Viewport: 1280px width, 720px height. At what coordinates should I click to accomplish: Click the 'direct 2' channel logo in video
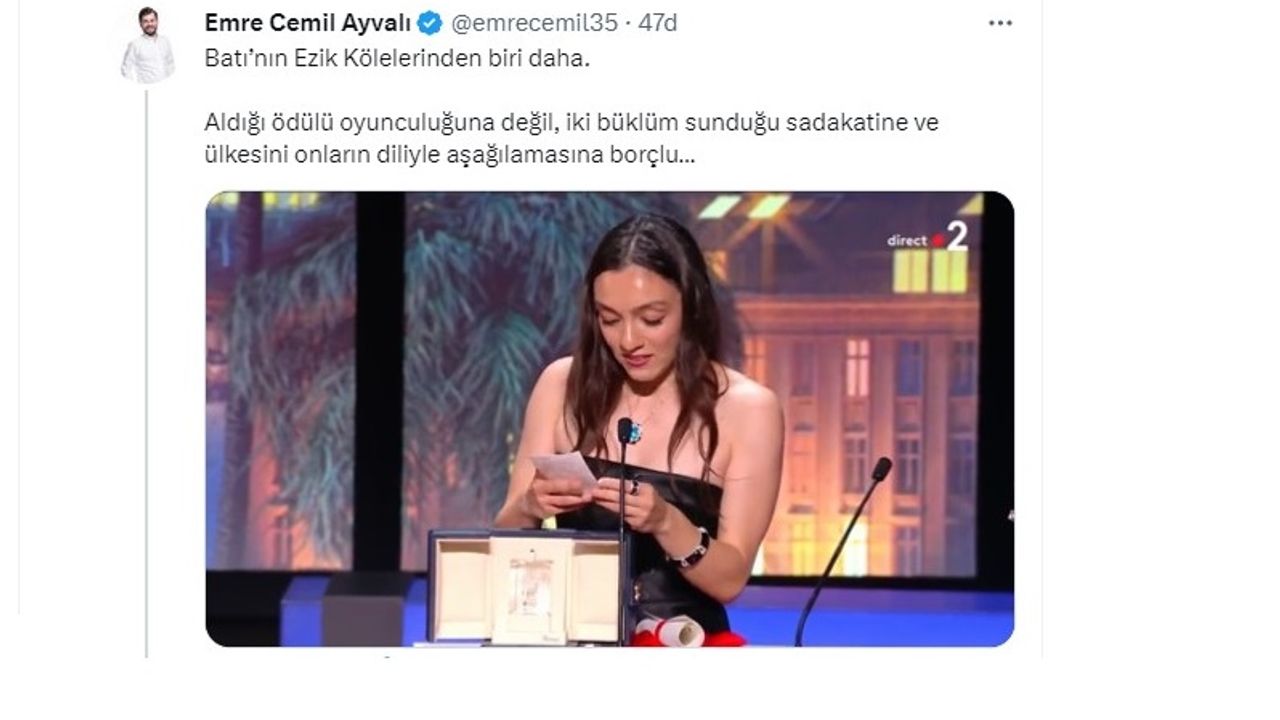pyautogui.click(x=929, y=237)
